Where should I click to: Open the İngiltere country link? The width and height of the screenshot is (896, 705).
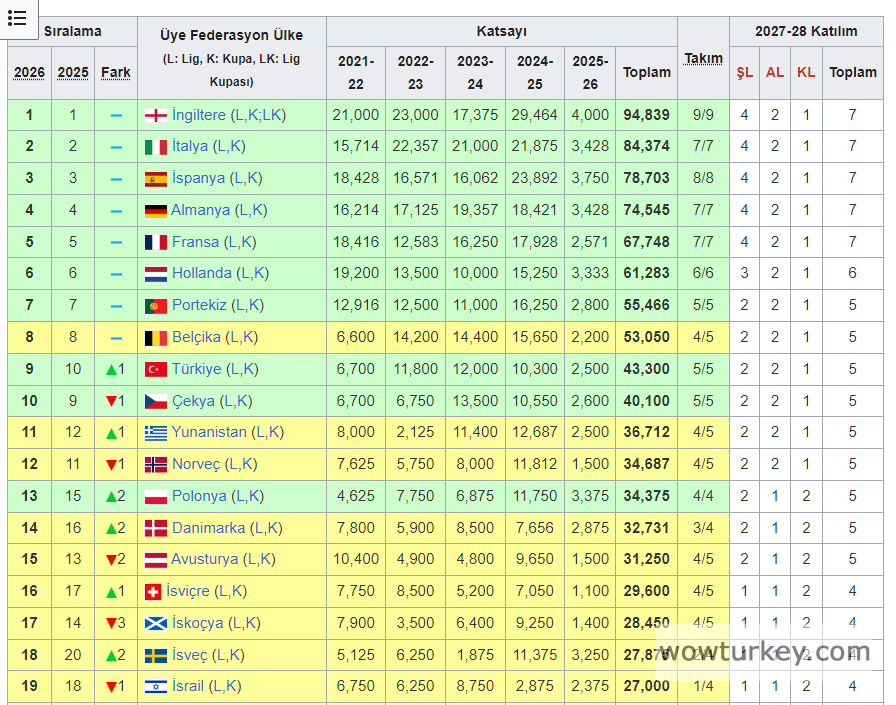click(x=199, y=115)
